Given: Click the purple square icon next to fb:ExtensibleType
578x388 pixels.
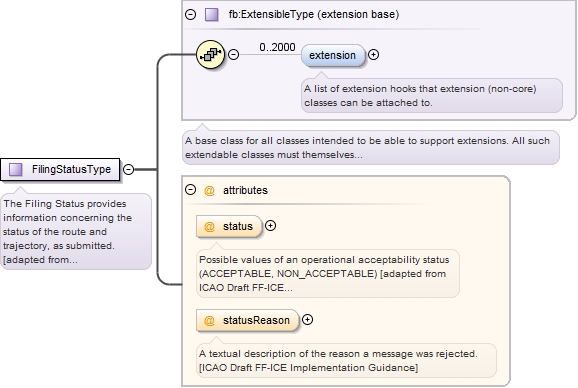Looking at the screenshot, I should [x=212, y=15].
